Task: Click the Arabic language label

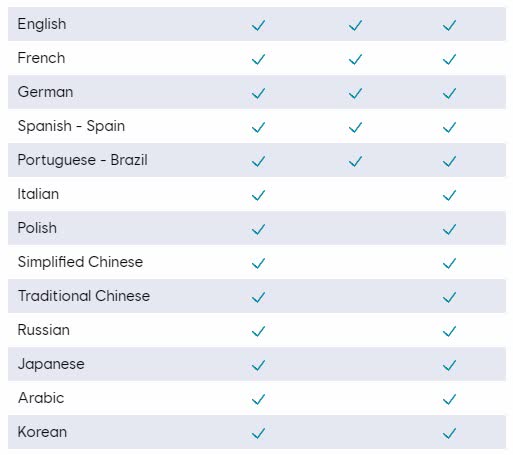Action: 41,398
